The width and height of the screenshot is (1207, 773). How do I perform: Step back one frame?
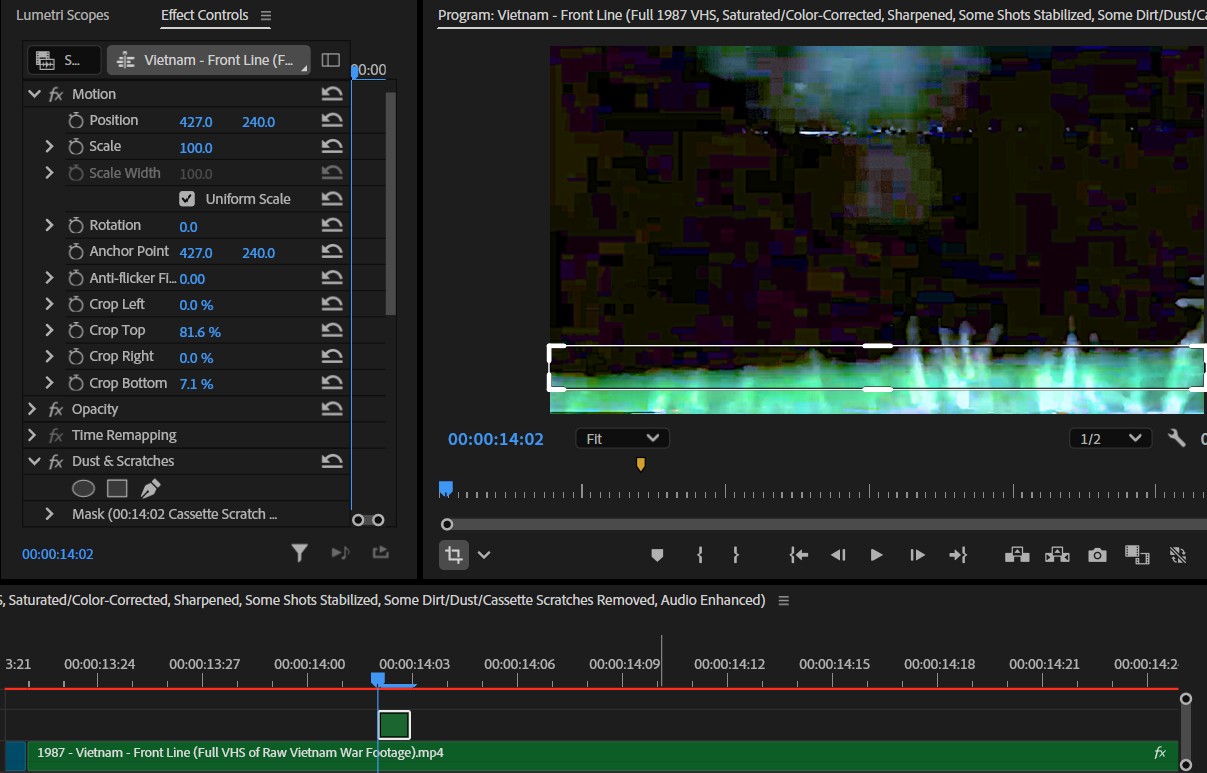click(x=838, y=555)
